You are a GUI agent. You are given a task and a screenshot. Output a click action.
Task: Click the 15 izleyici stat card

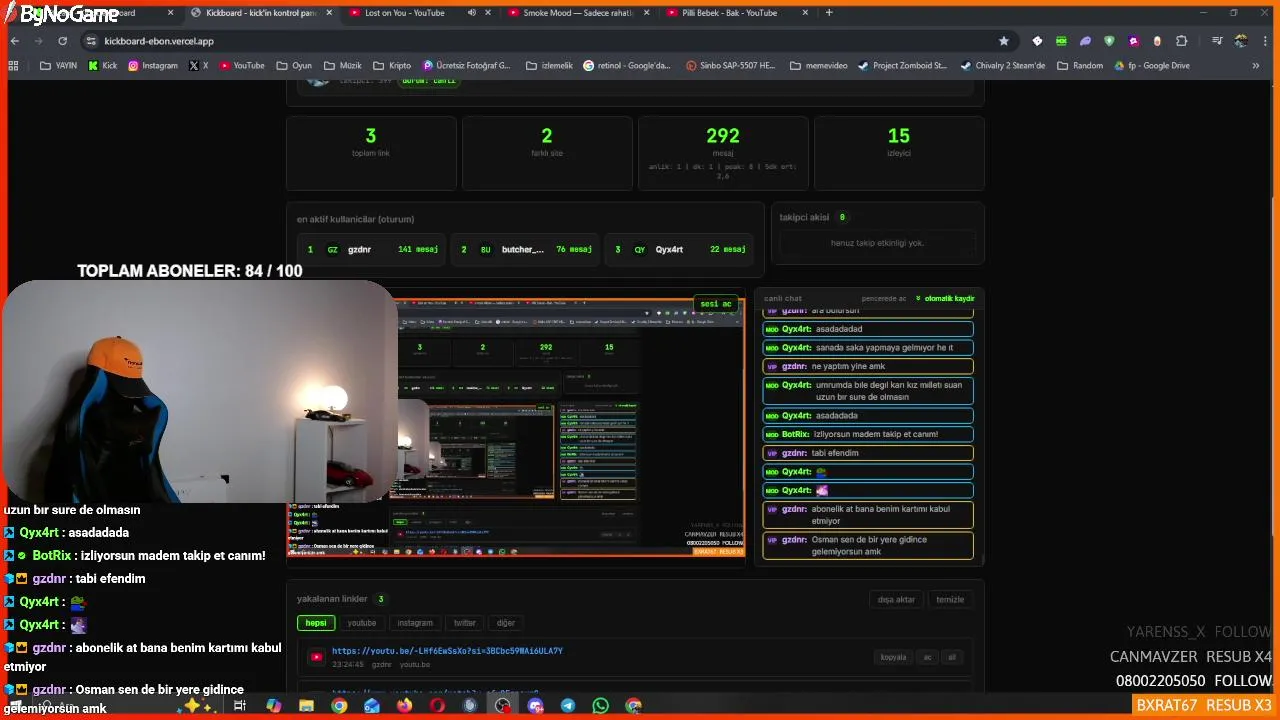pos(899,153)
